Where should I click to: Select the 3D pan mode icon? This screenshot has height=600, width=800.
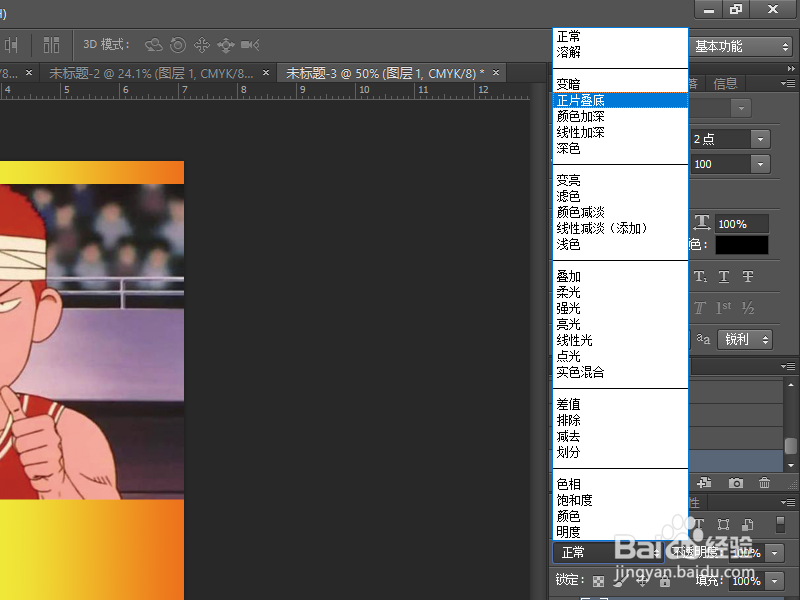202,45
